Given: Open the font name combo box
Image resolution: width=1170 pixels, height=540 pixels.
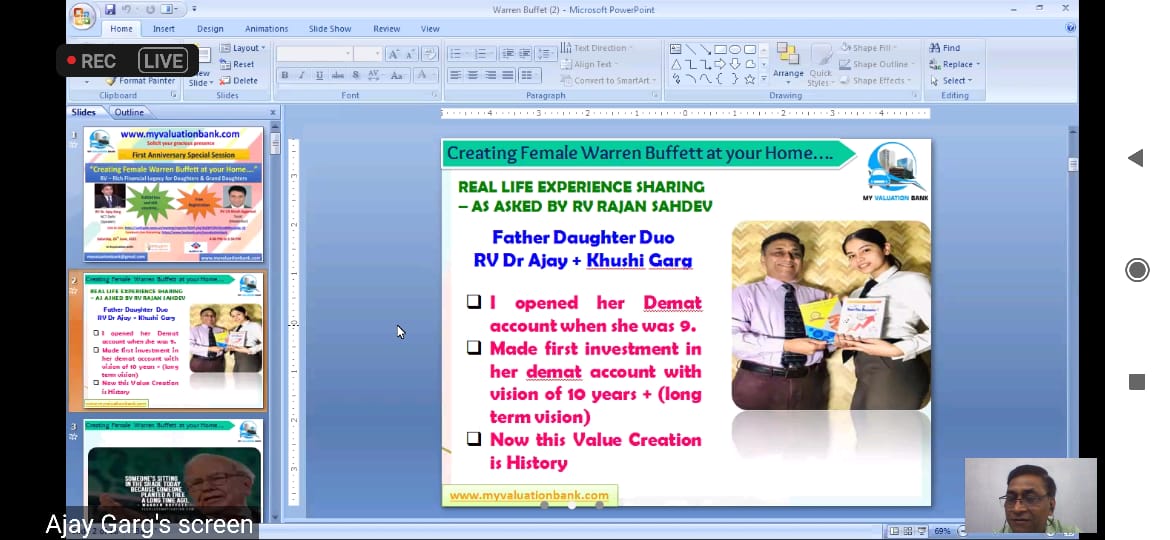Looking at the screenshot, I should pos(314,54).
